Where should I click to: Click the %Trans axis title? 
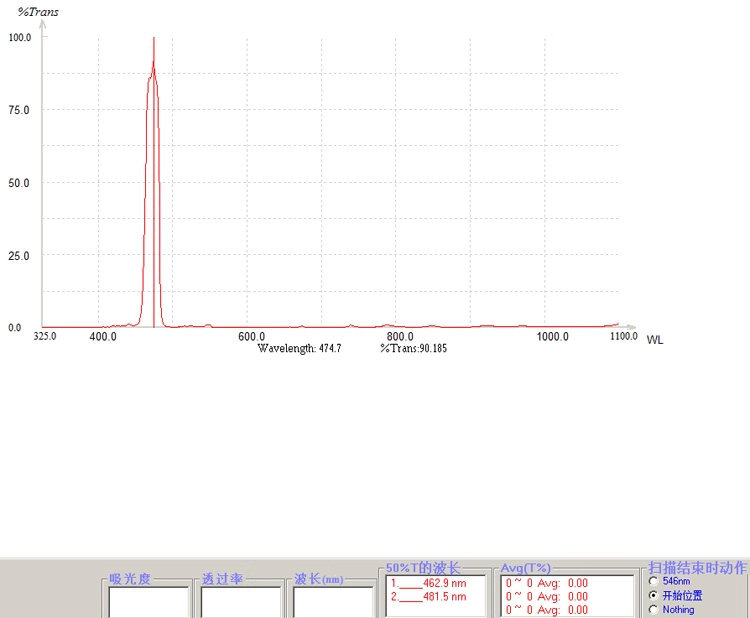click(x=38, y=12)
